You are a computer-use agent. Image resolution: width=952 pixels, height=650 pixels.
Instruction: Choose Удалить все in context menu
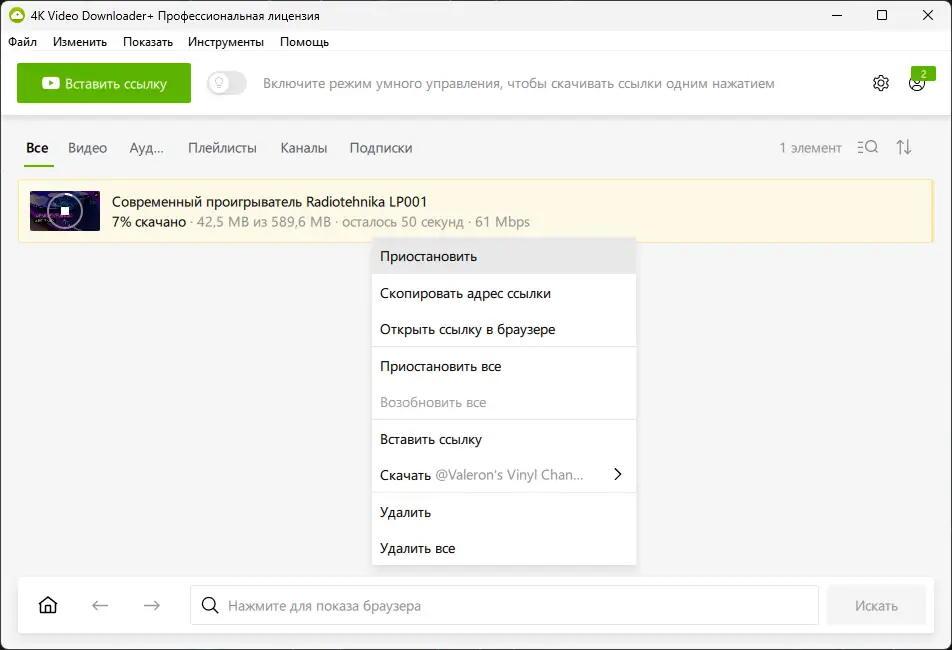tap(417, 548)
